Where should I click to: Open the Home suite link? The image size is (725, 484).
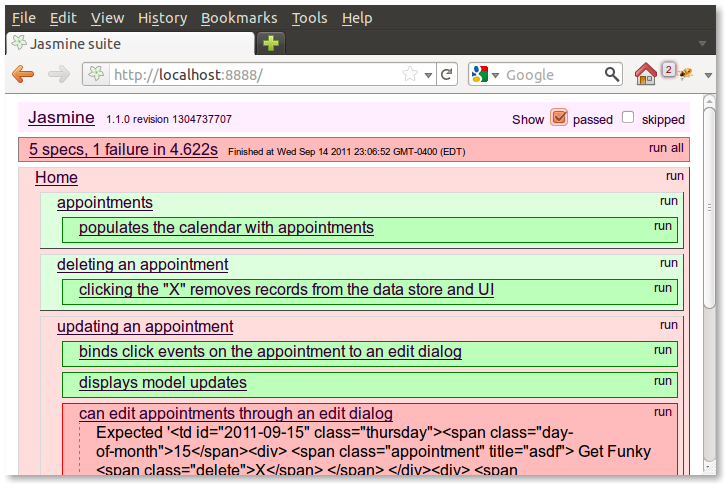point(56,178)
